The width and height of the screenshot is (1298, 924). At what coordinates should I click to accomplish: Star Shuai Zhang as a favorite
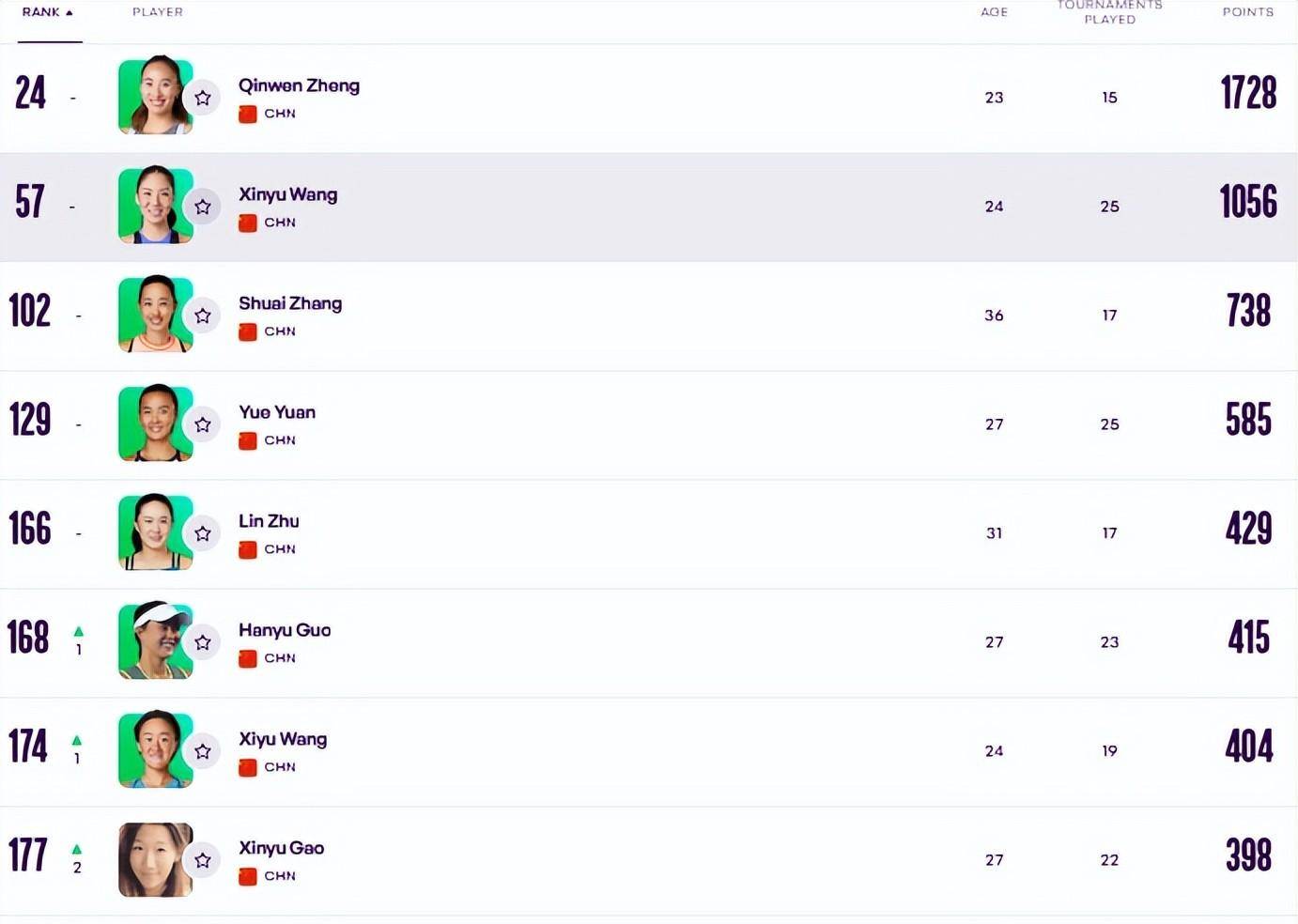(x=203, y=316)
